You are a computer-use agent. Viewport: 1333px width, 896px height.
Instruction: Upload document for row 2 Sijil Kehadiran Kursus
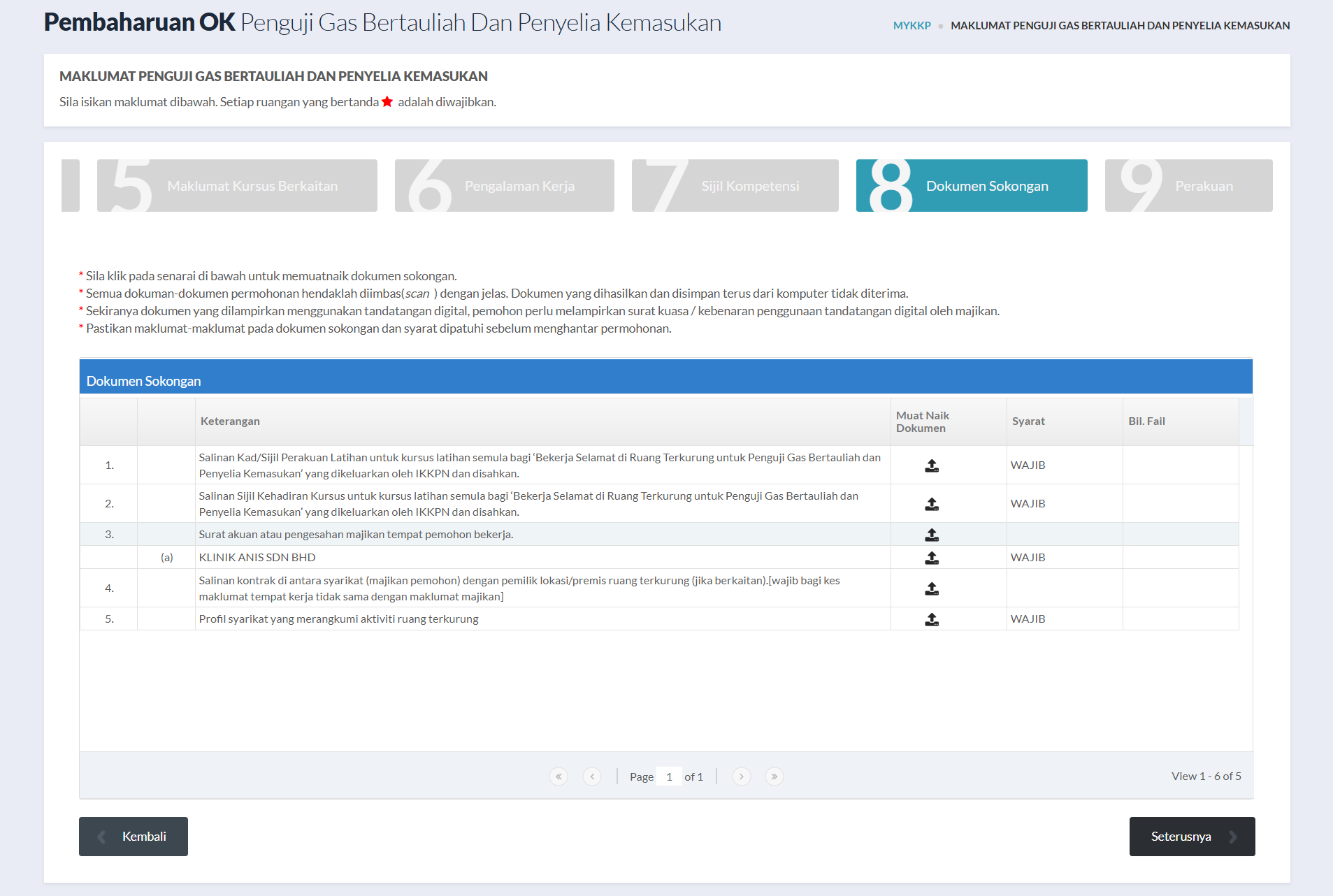pyautogui.click(x=931, y=504)
